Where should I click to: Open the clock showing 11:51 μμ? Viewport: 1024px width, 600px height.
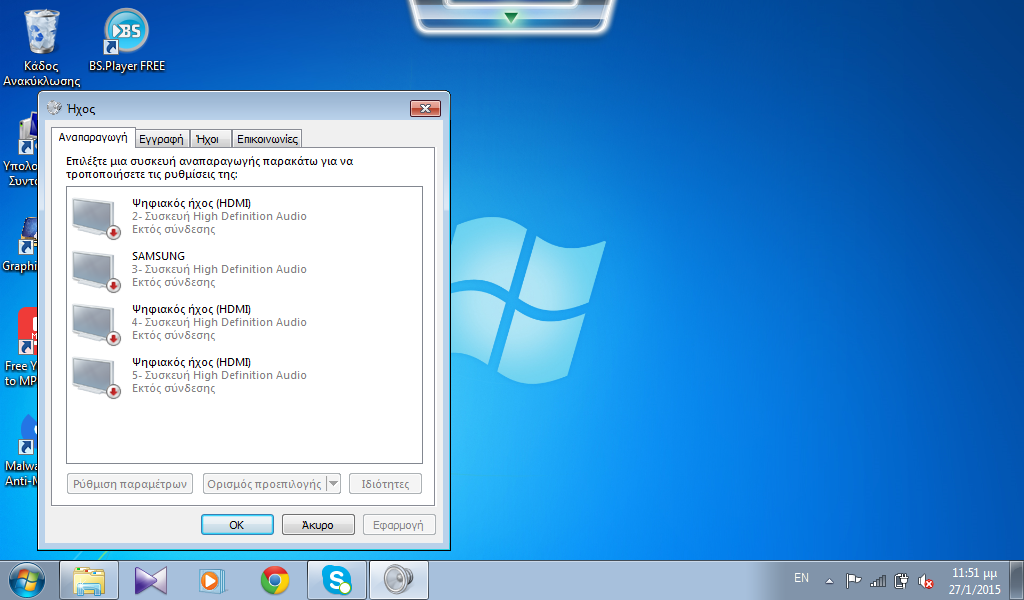pos(974,581)
